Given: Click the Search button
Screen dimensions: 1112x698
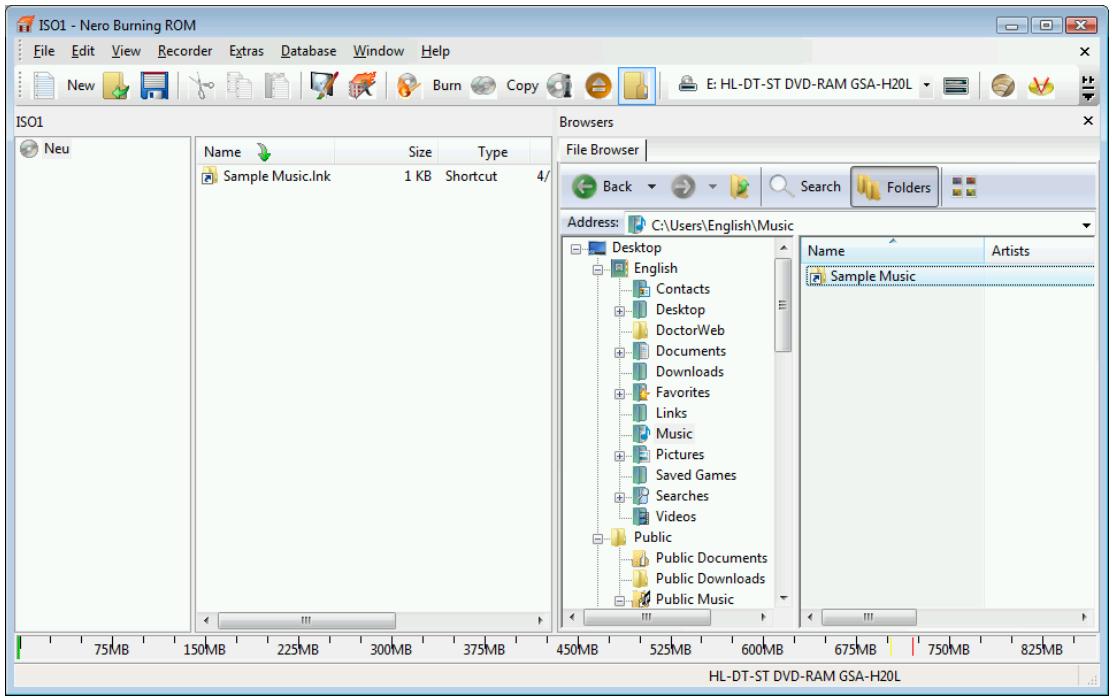Looking at the screenshot, I should pyautogui.click(x=805, y=187).
